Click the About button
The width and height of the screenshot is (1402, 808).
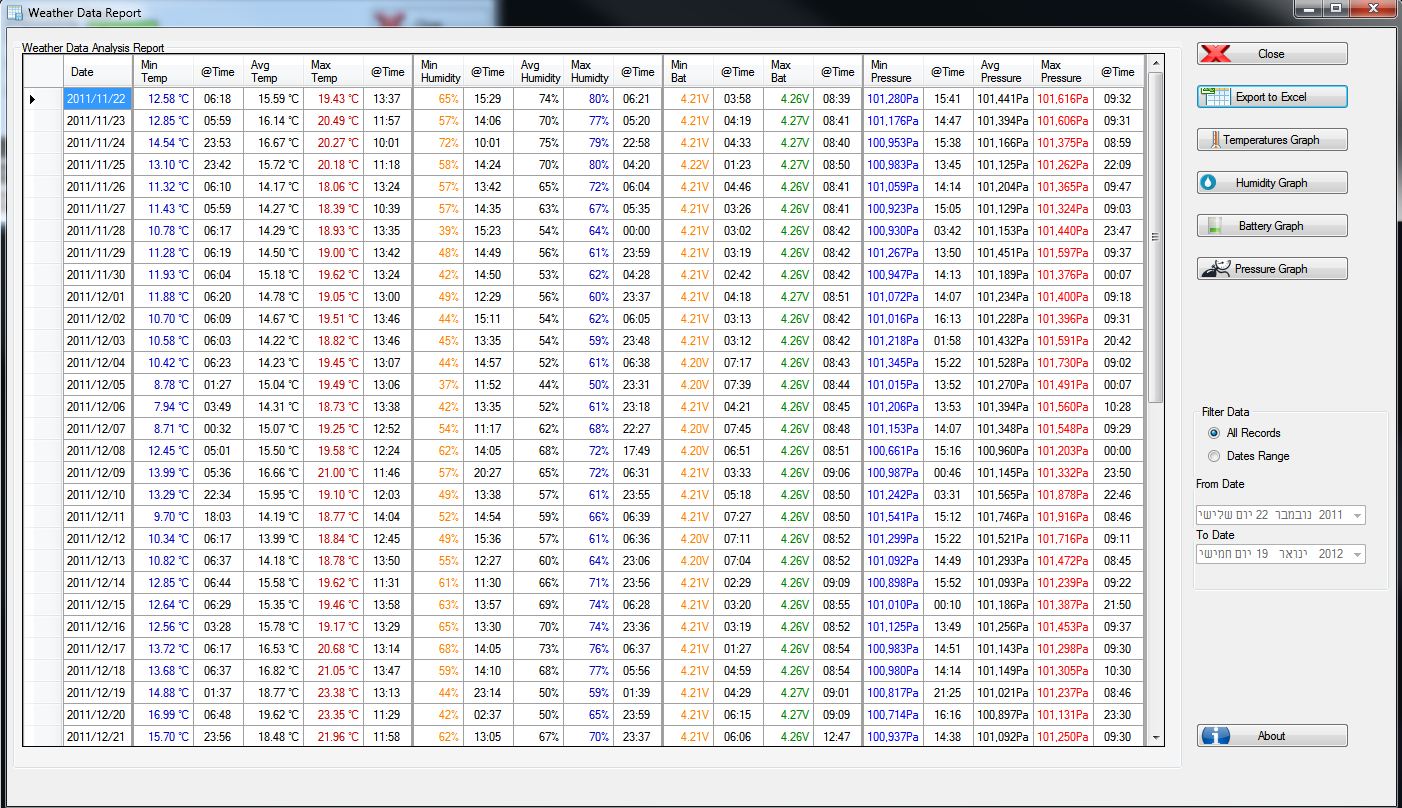pos(1271,734)
